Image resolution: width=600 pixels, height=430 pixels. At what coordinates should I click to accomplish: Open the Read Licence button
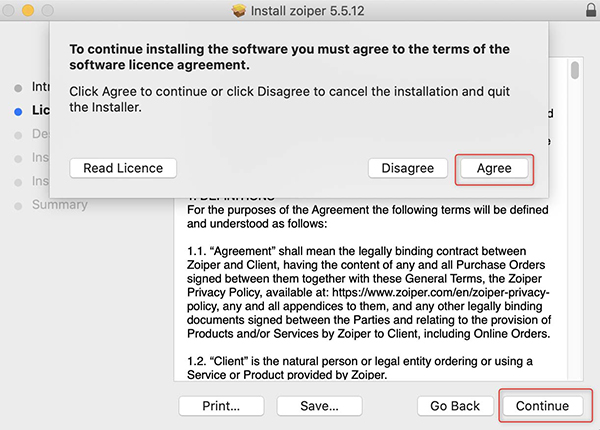[123, 168]
